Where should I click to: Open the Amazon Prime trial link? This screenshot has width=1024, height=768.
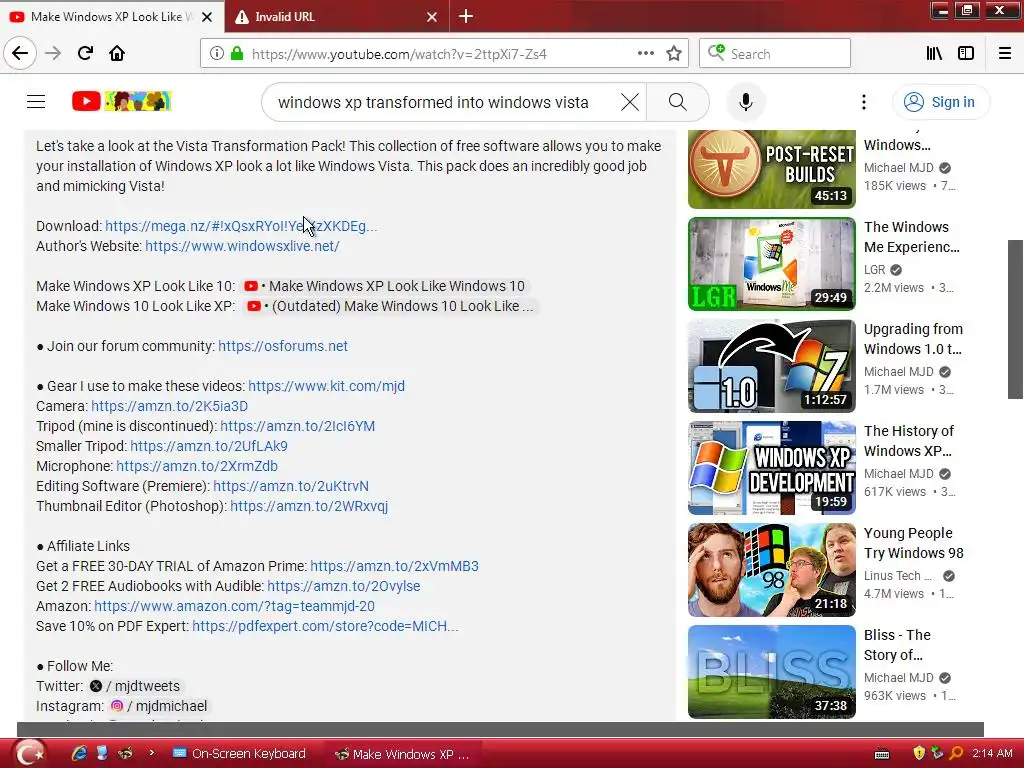point(394,566)
